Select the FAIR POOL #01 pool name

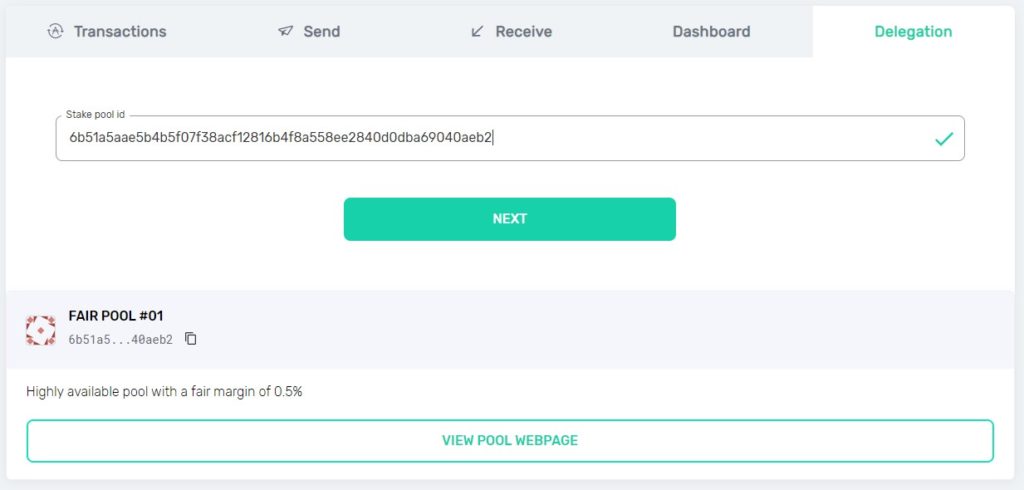pos(116,316)
